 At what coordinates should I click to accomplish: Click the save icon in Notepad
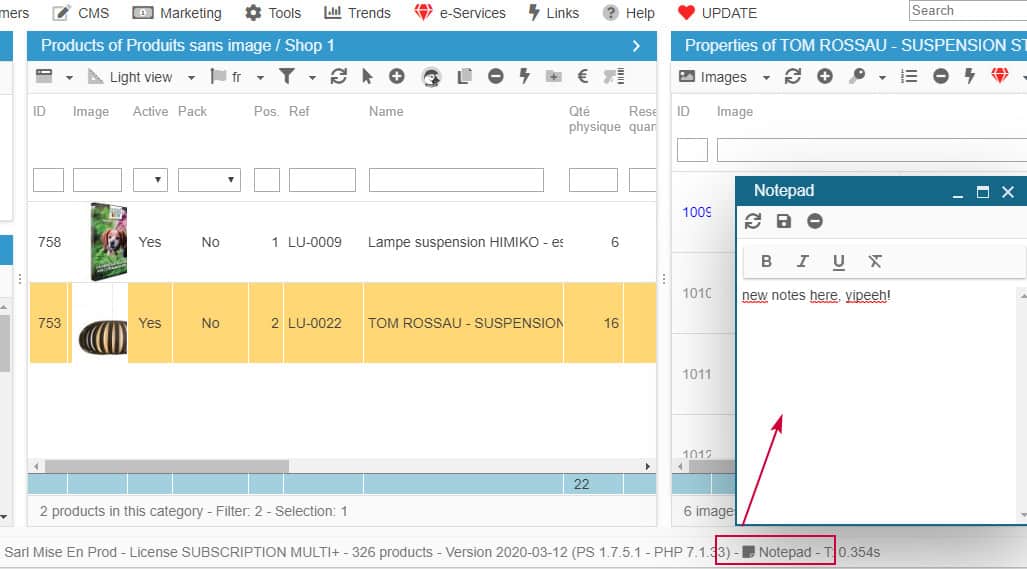coord(784,221)
